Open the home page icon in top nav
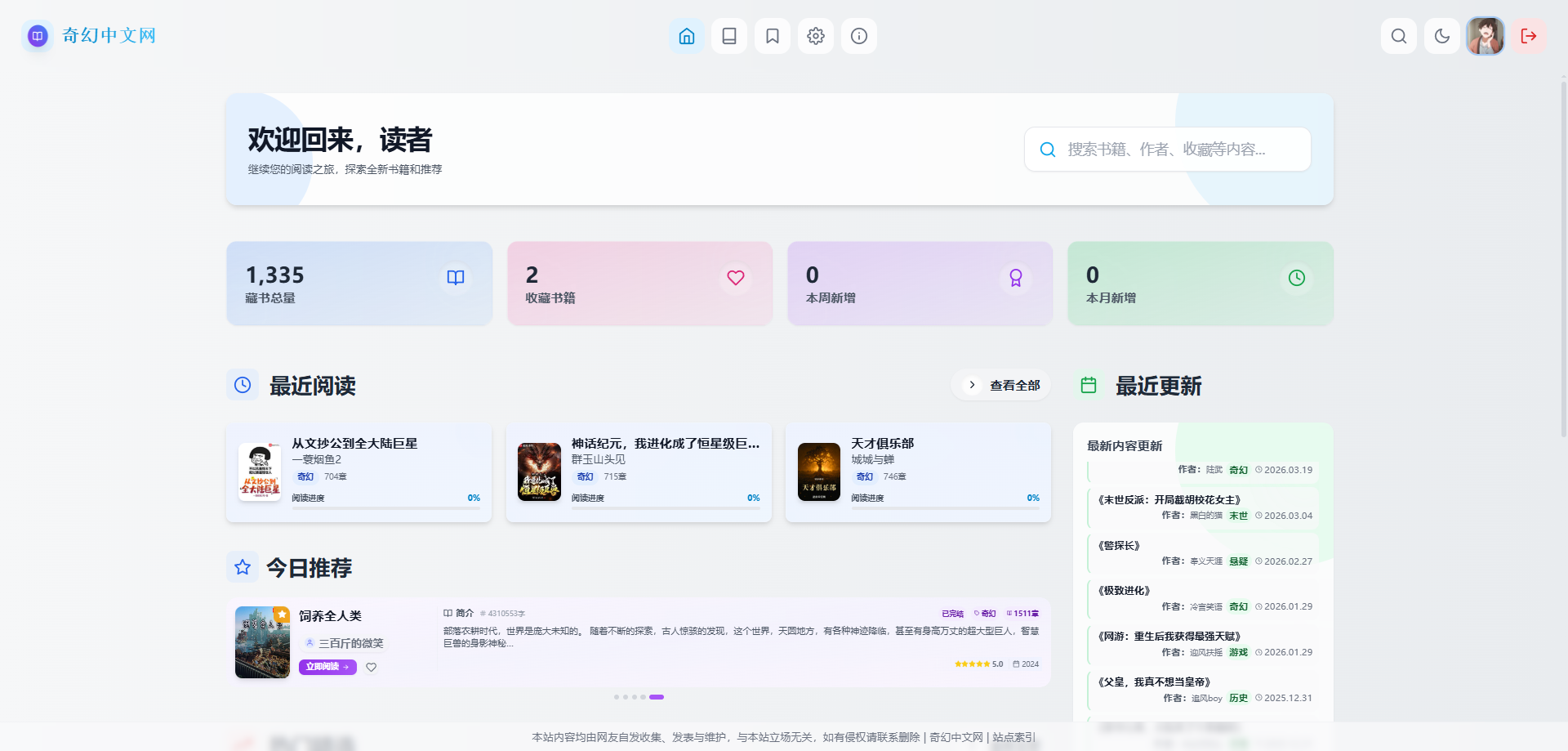Viewport: 1568px width, 751px height. [x=687, y=36]
